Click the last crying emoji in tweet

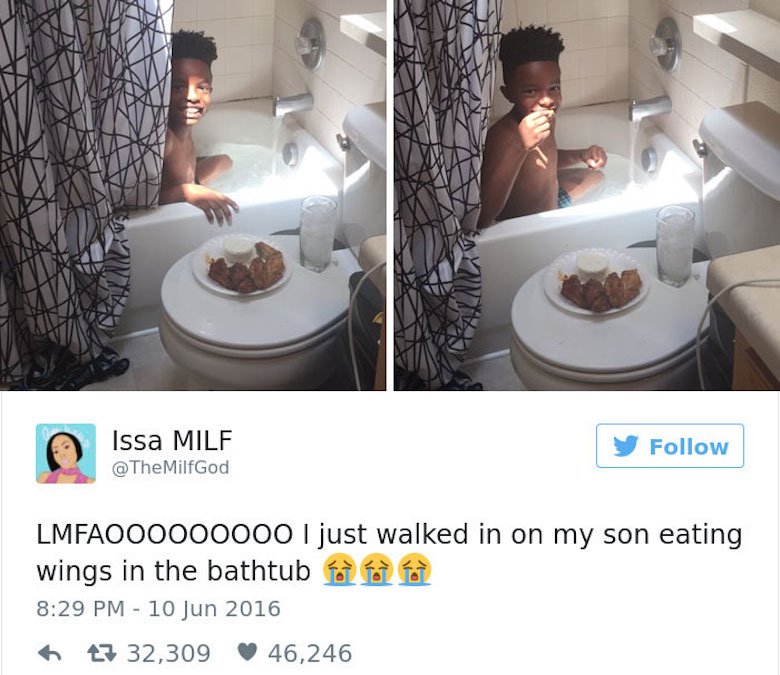(414, 570)
